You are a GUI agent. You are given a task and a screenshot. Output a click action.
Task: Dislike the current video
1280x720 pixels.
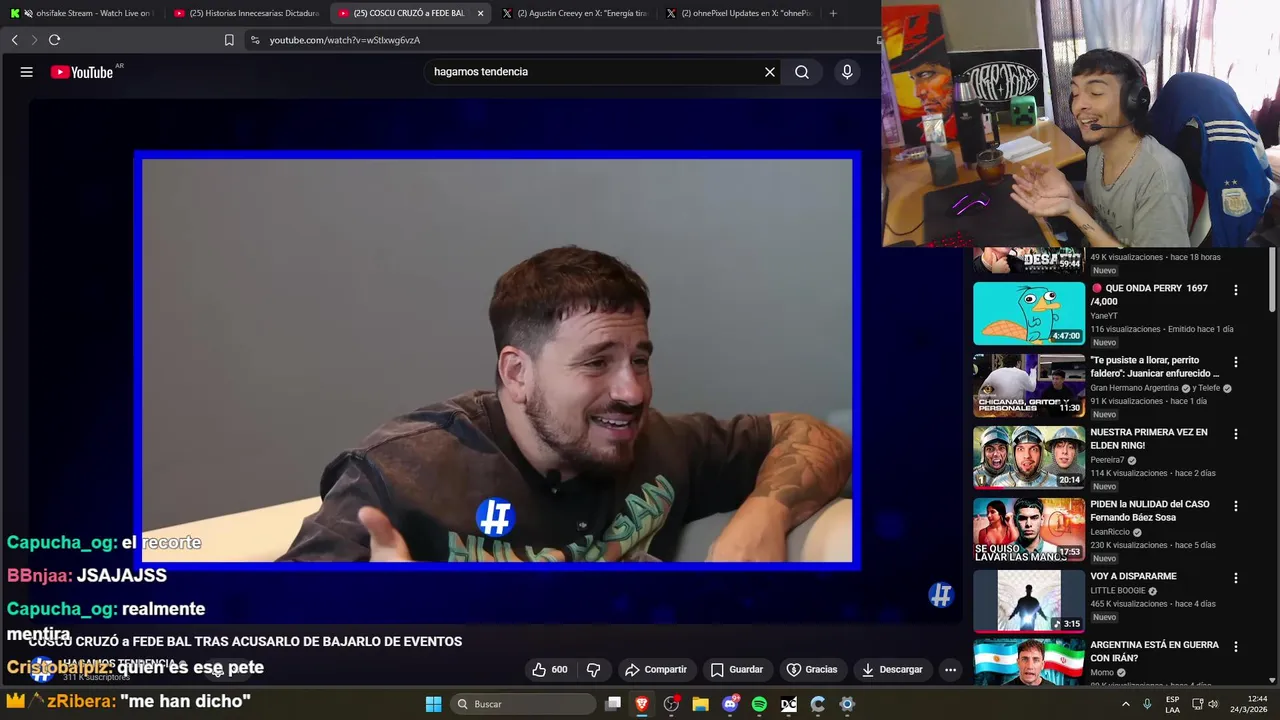(x=594, y=669)
